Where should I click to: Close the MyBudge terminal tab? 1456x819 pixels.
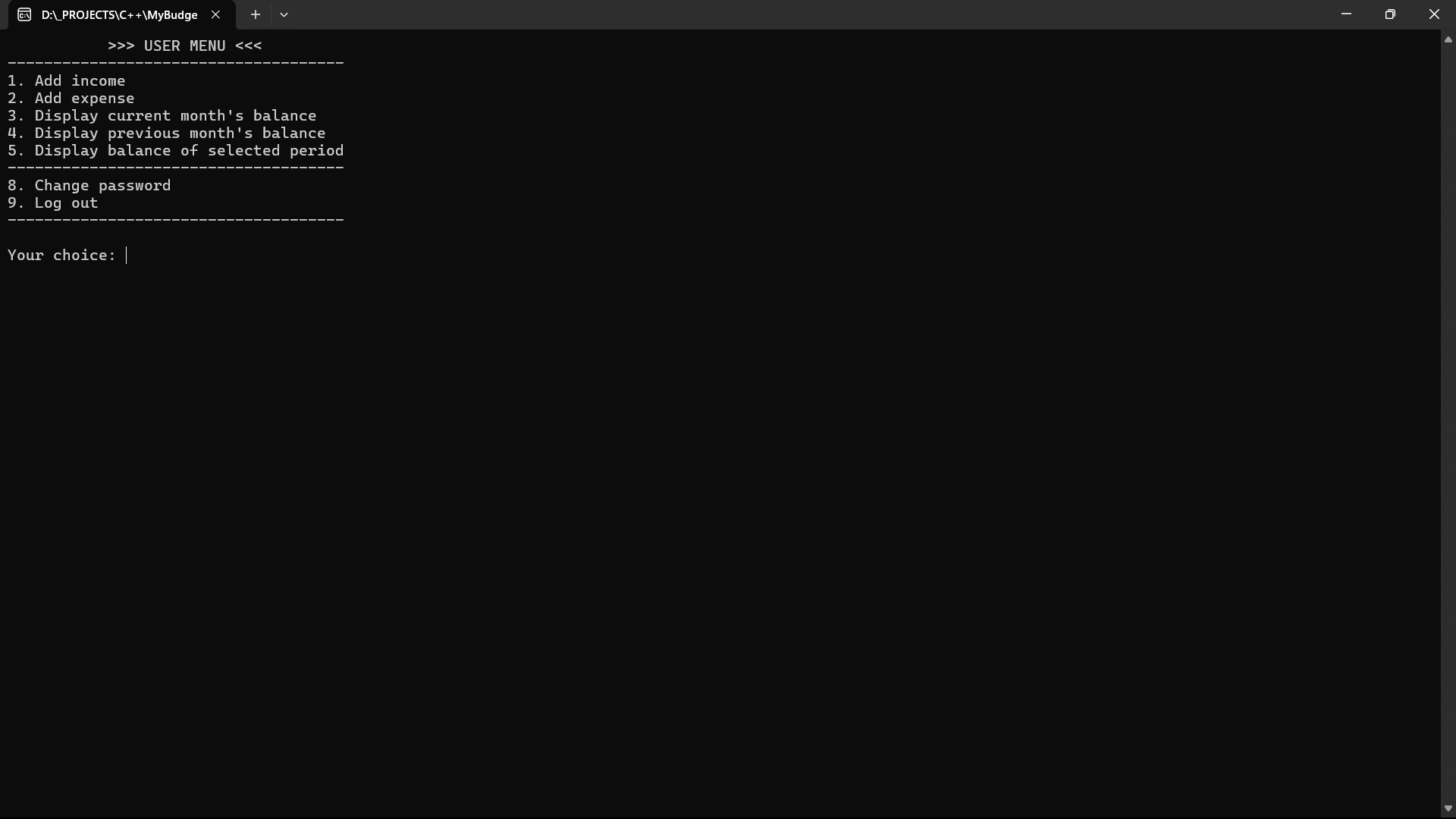(x=215, y=14)
